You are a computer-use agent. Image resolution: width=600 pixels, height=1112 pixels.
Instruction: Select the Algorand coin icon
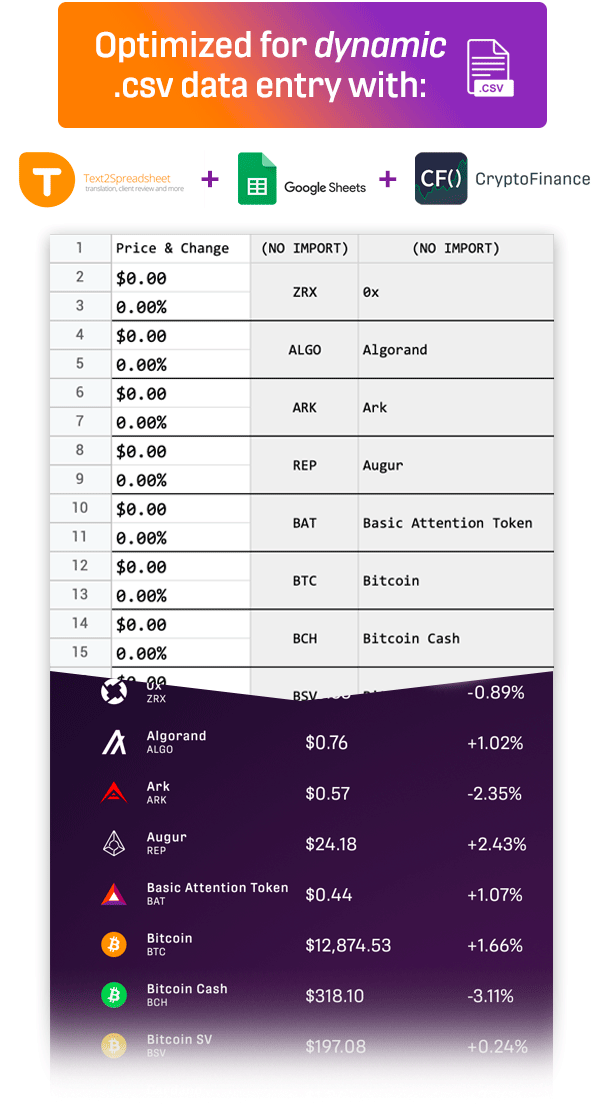coord(113,742)
